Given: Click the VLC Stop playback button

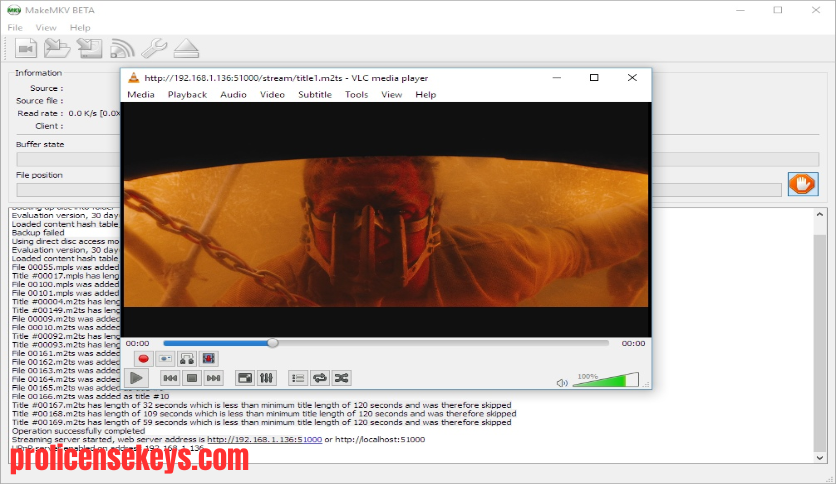Looking at the screenshot, I should tap(192, 378).
